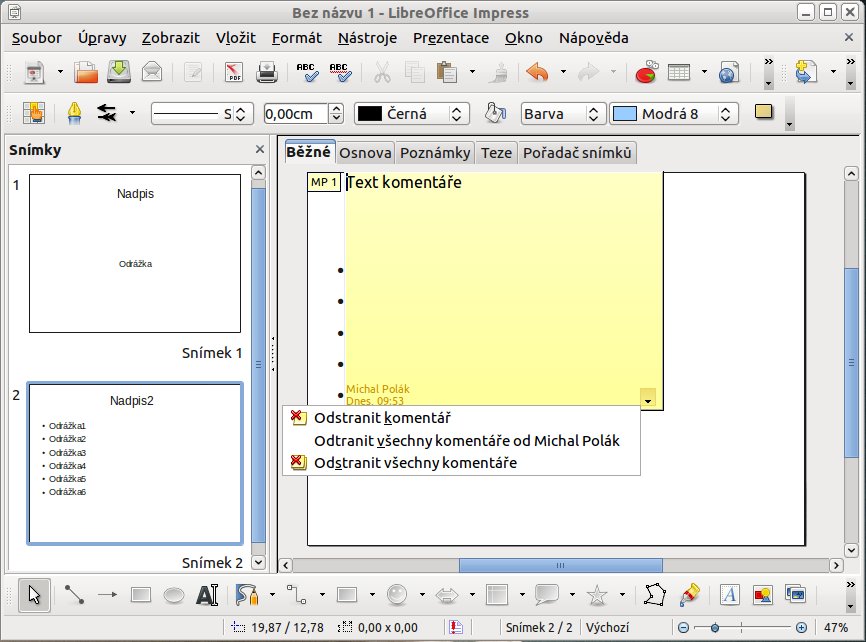Screen dimensions: 866x642
Task: Open the new document dropdown arrow
Action: 60,72
